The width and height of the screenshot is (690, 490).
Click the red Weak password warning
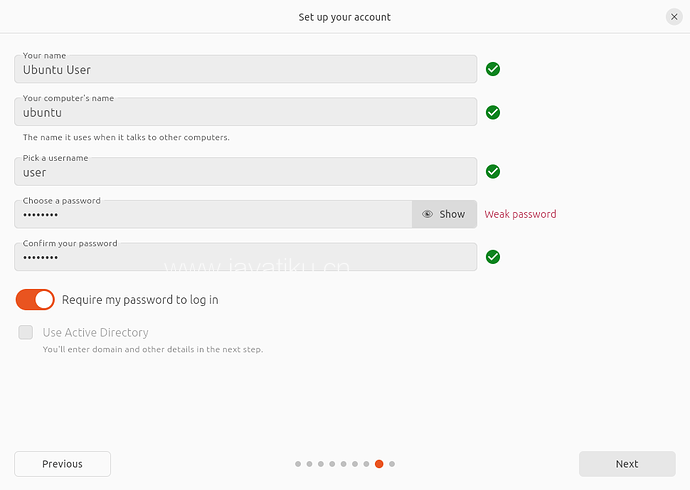[x=520, y=214]
